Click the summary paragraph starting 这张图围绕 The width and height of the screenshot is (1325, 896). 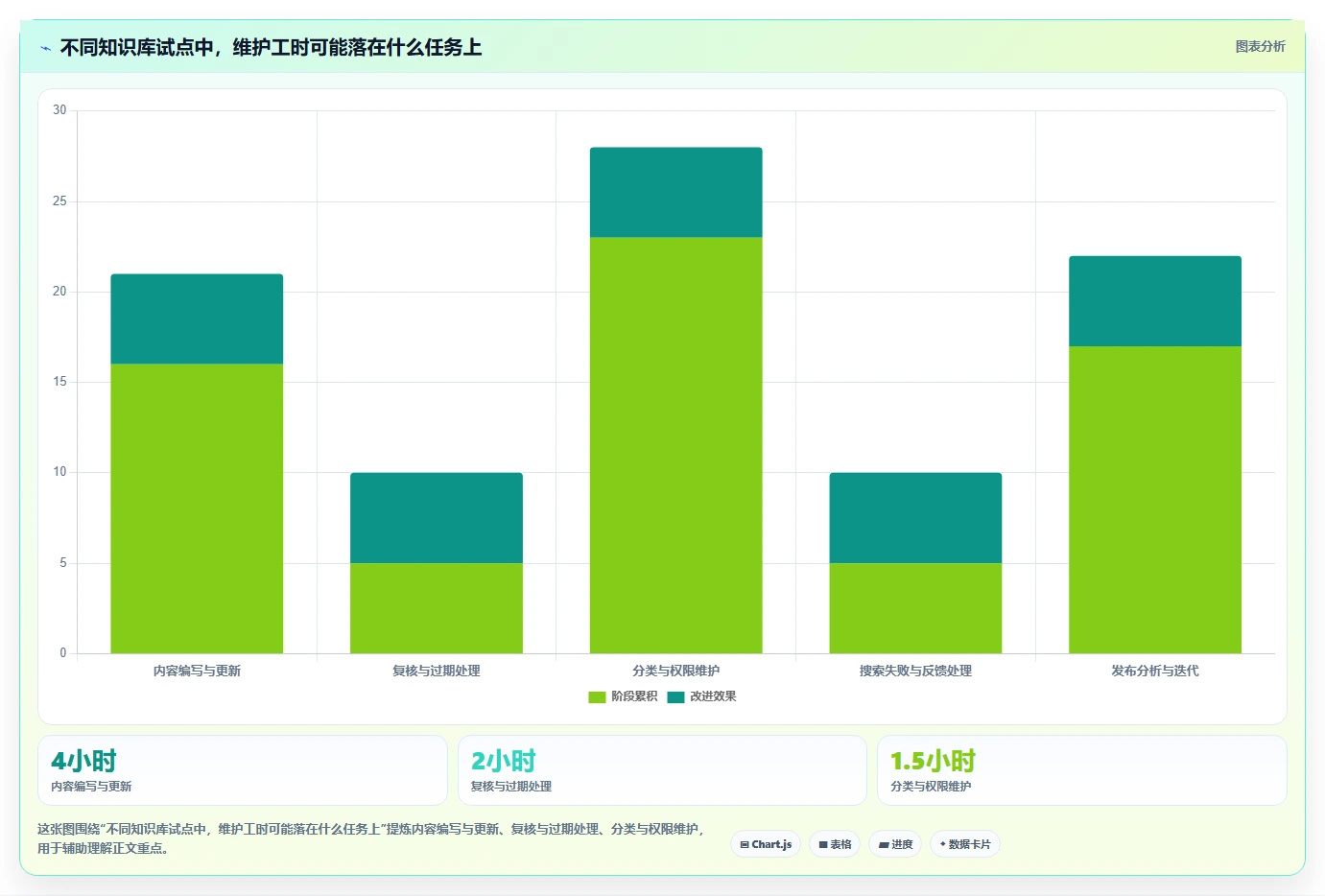tap(372, 838)
